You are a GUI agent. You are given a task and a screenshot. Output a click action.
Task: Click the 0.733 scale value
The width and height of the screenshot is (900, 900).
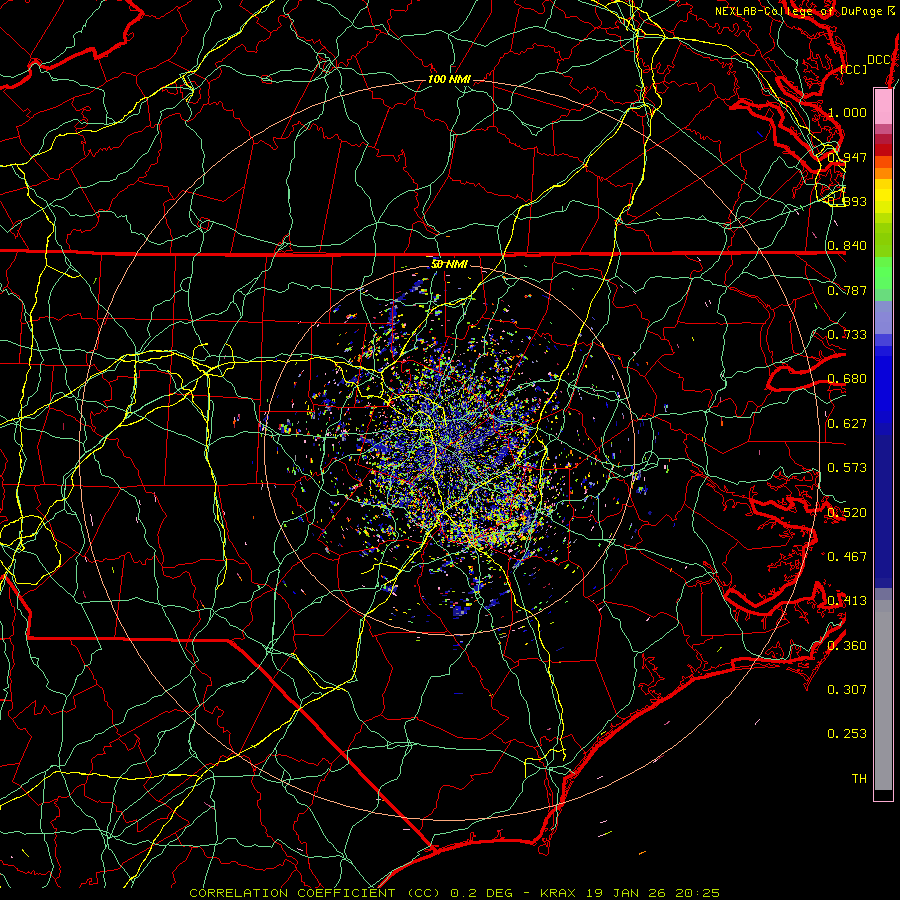(847, 335)
